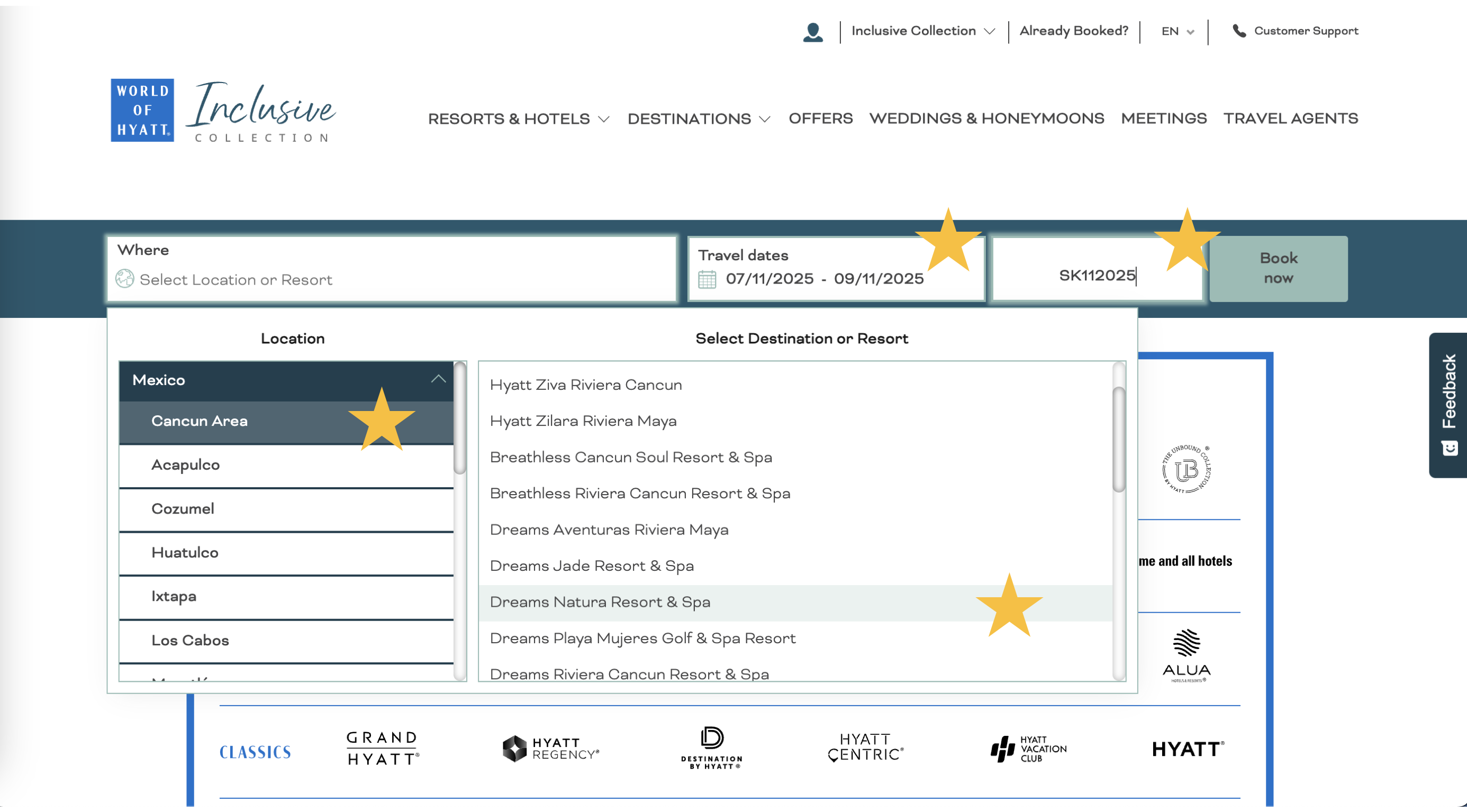Viewport: 1467px width, 812px height.
Task: Click the Grand Hyatt brand logo
Action: pos(383,748)
